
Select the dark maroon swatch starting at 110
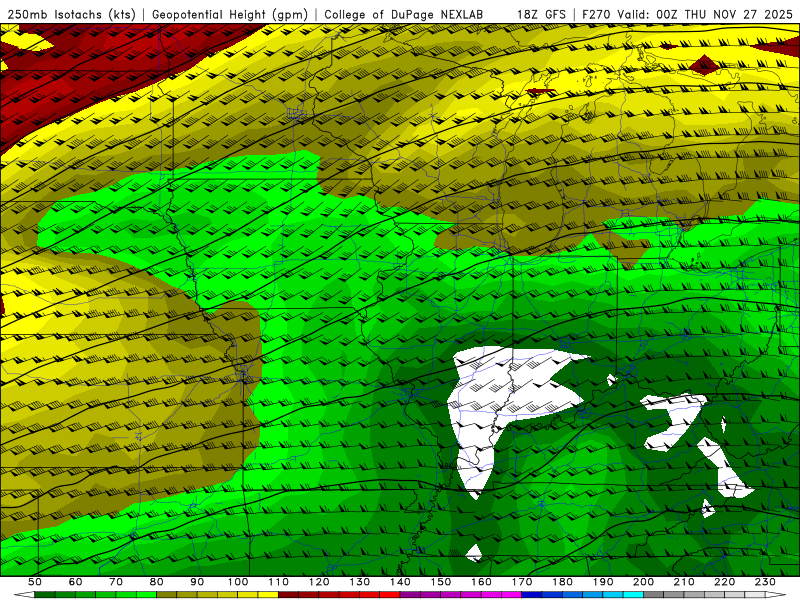[x=288, y=594]
